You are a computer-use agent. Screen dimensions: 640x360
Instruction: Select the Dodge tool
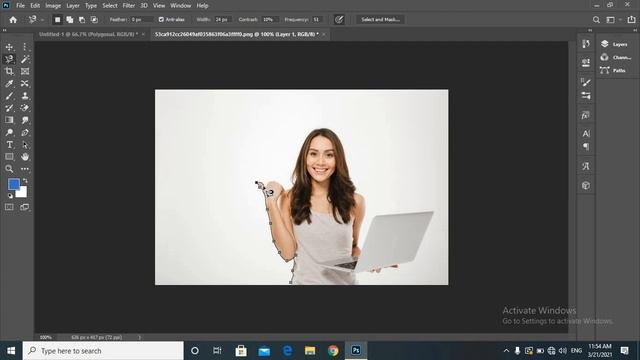[9, 132]
